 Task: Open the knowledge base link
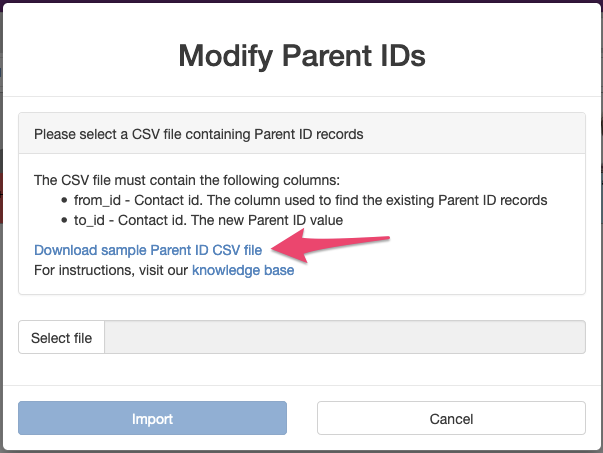click(x=243, y=270)
